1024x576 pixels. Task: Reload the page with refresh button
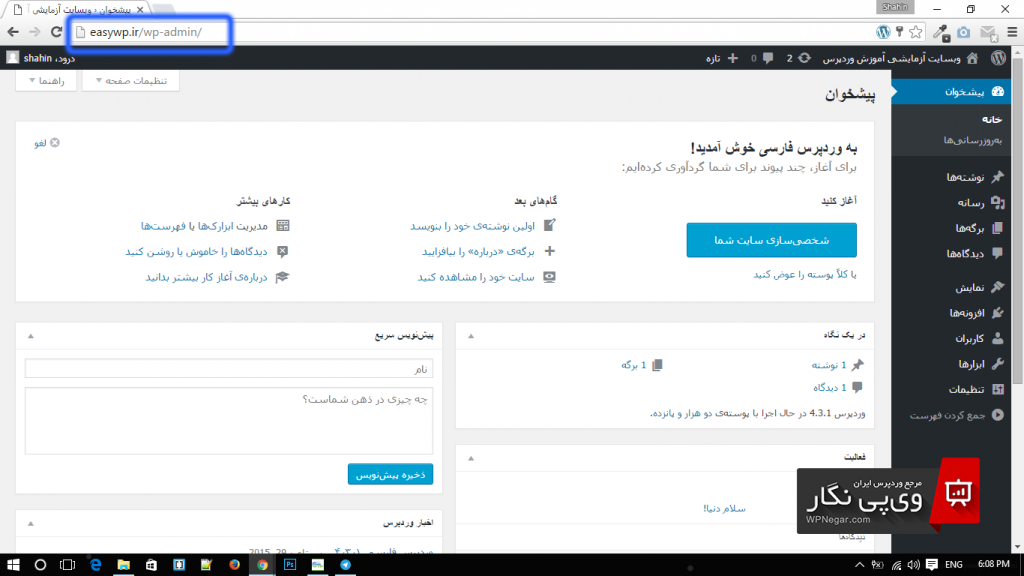(x=57, y=32)
